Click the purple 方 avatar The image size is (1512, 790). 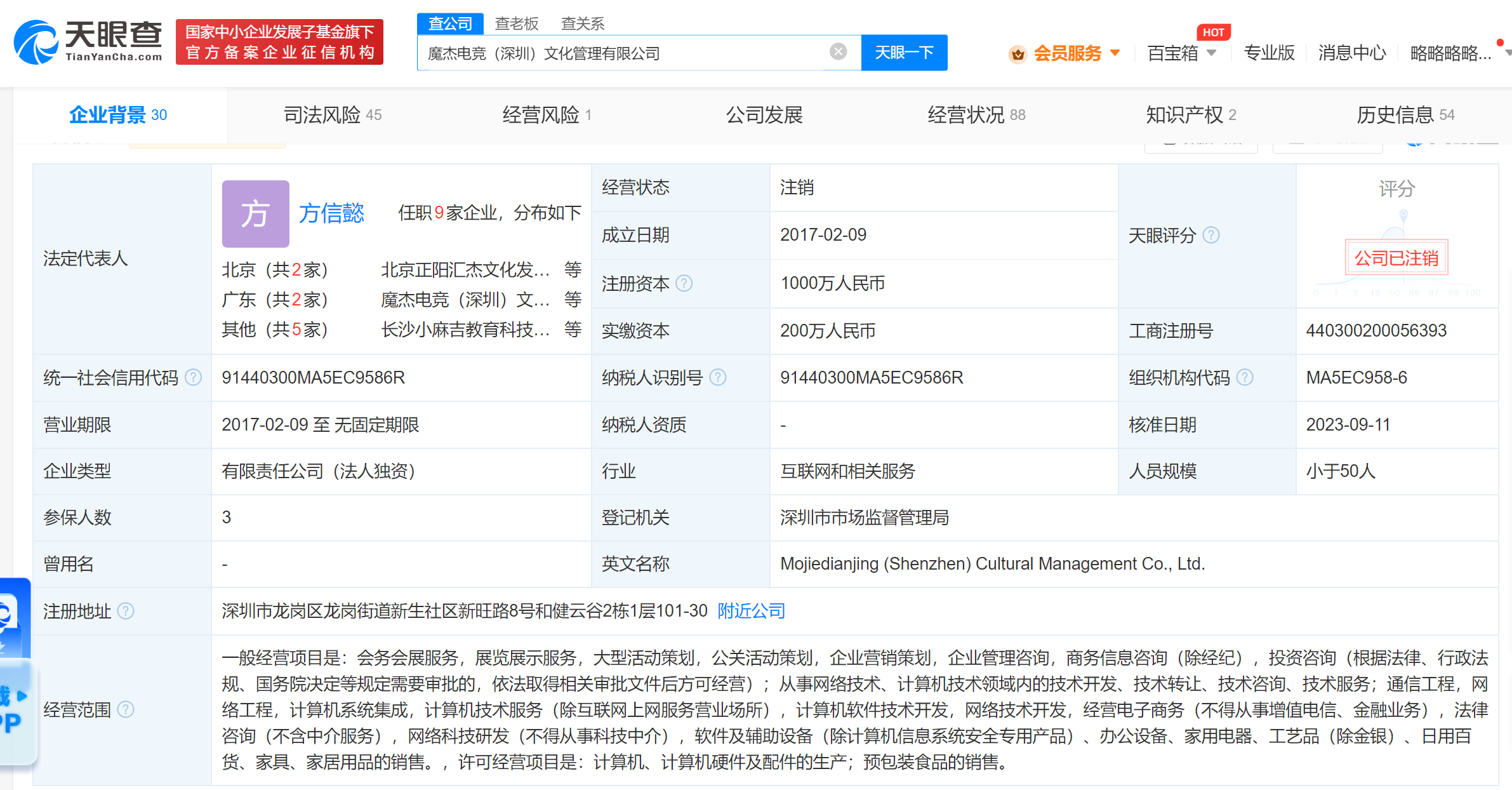coord(256,213)
